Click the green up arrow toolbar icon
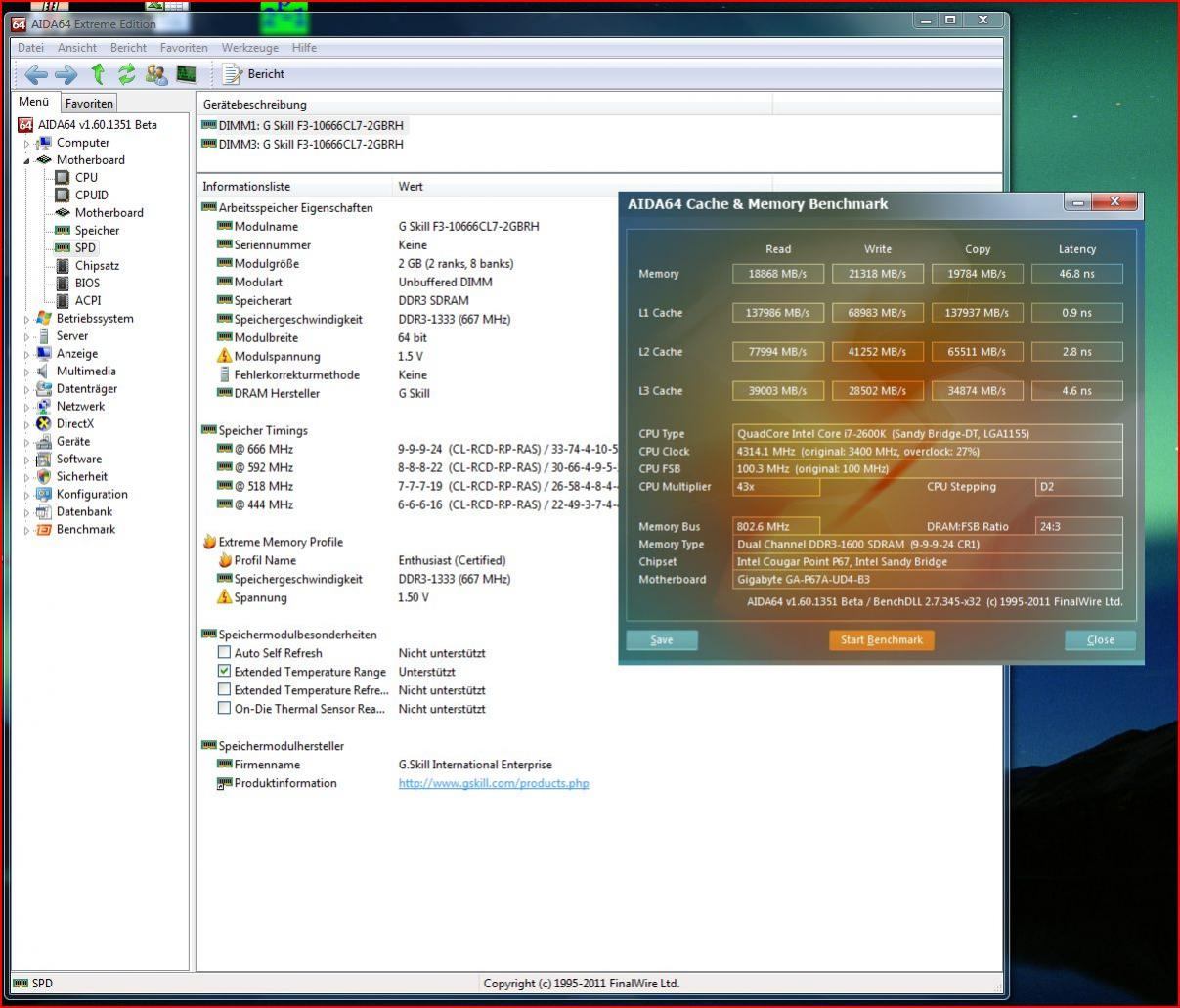 pyautogui.click(x=98, y=74)
